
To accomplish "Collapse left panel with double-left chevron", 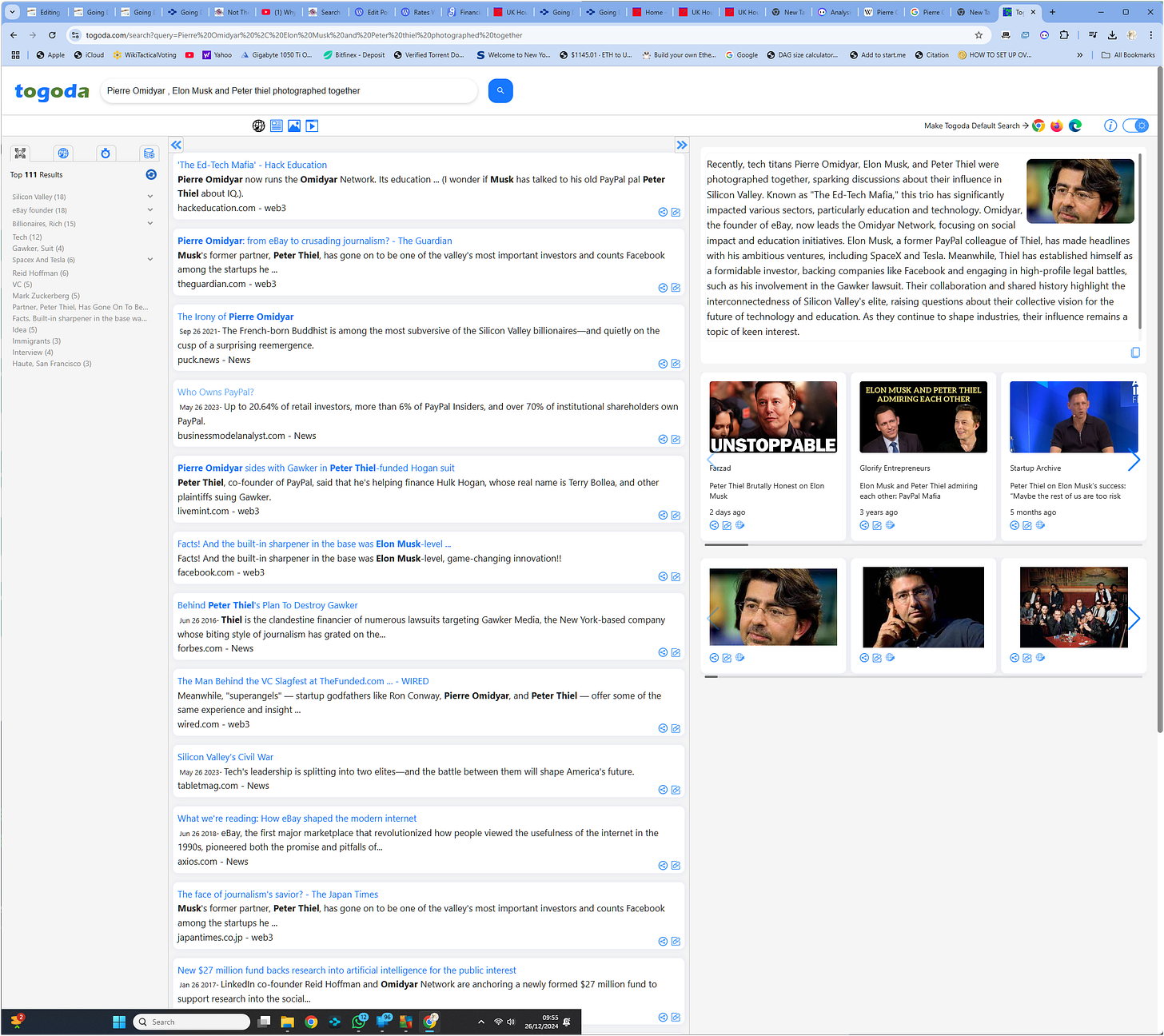I will (177, 145).
